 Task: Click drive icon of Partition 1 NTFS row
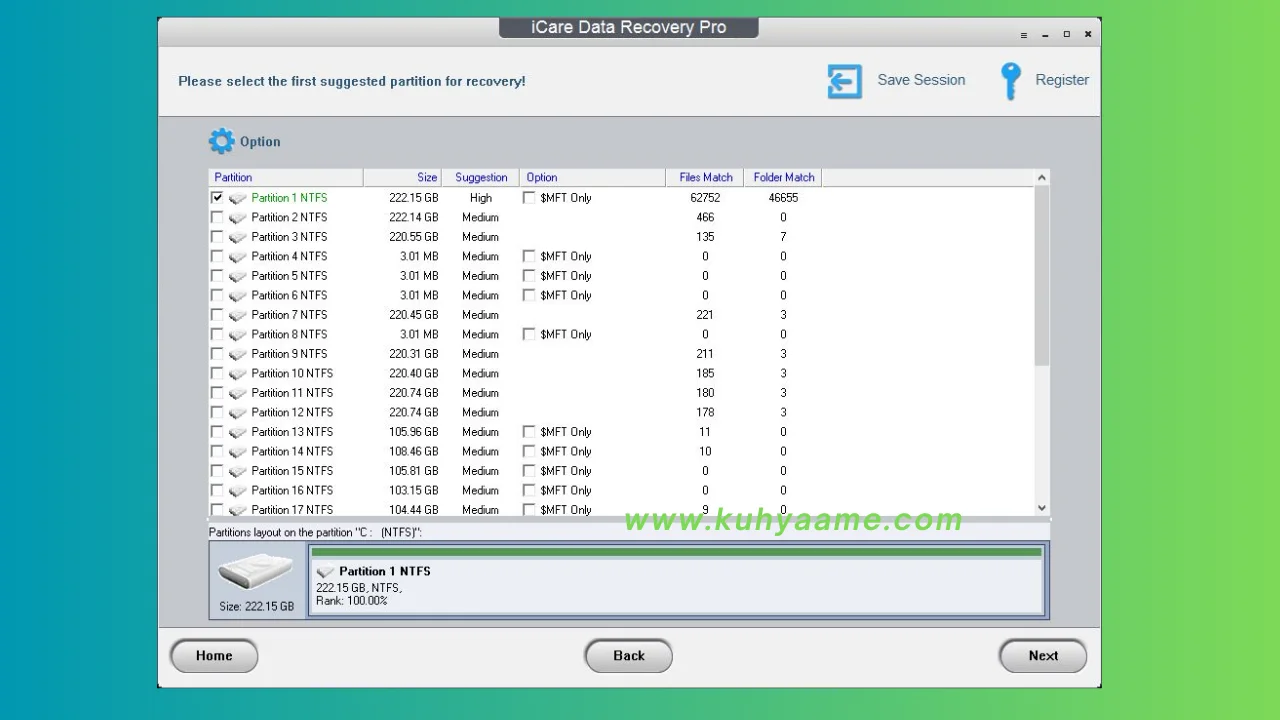click(237, 198)
